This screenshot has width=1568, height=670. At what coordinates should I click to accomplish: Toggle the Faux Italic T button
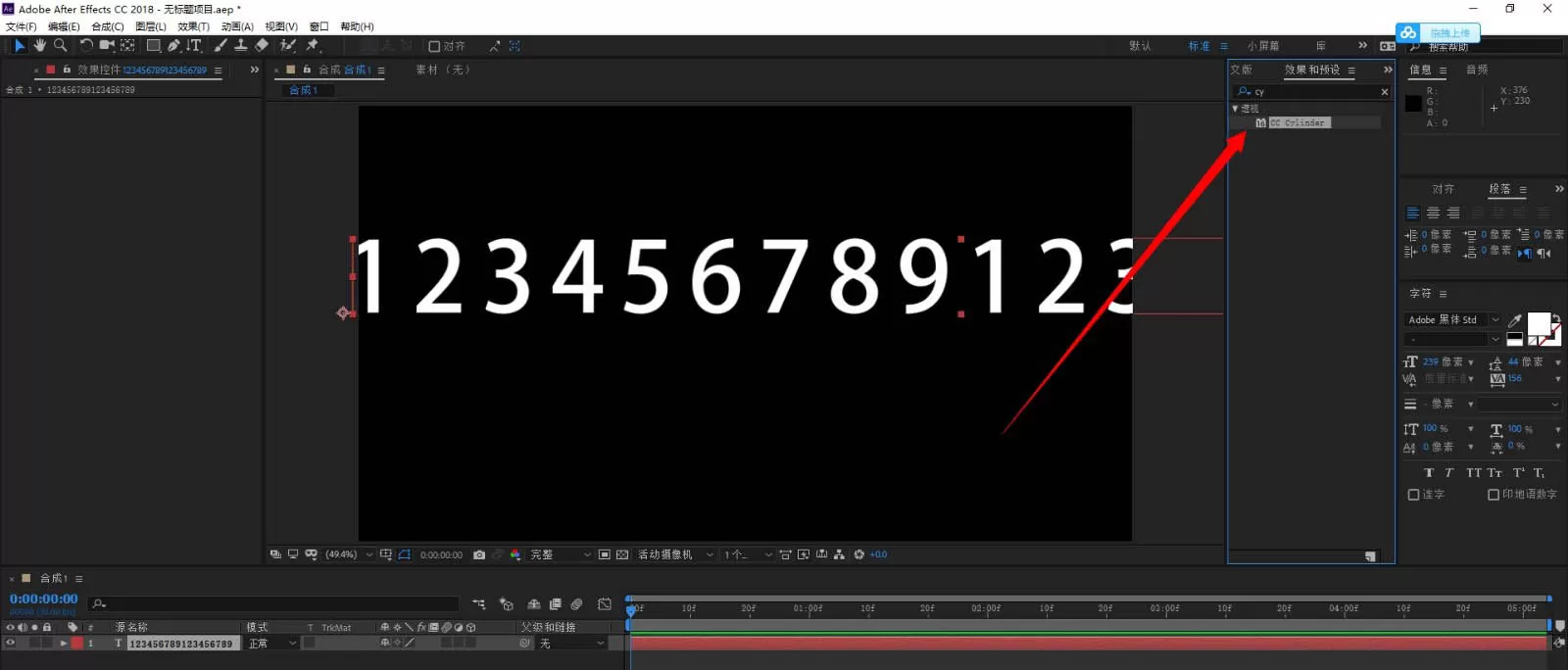[x=1449, y=472]
